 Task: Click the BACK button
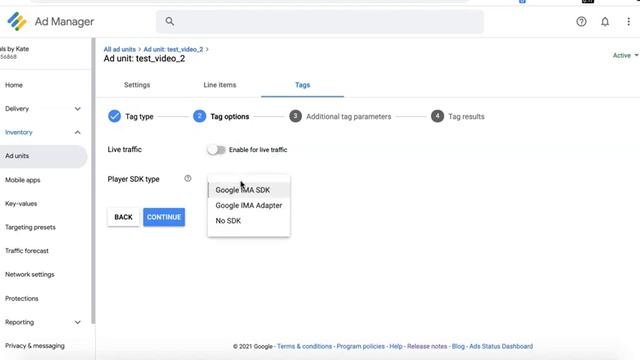pos(123,217)
